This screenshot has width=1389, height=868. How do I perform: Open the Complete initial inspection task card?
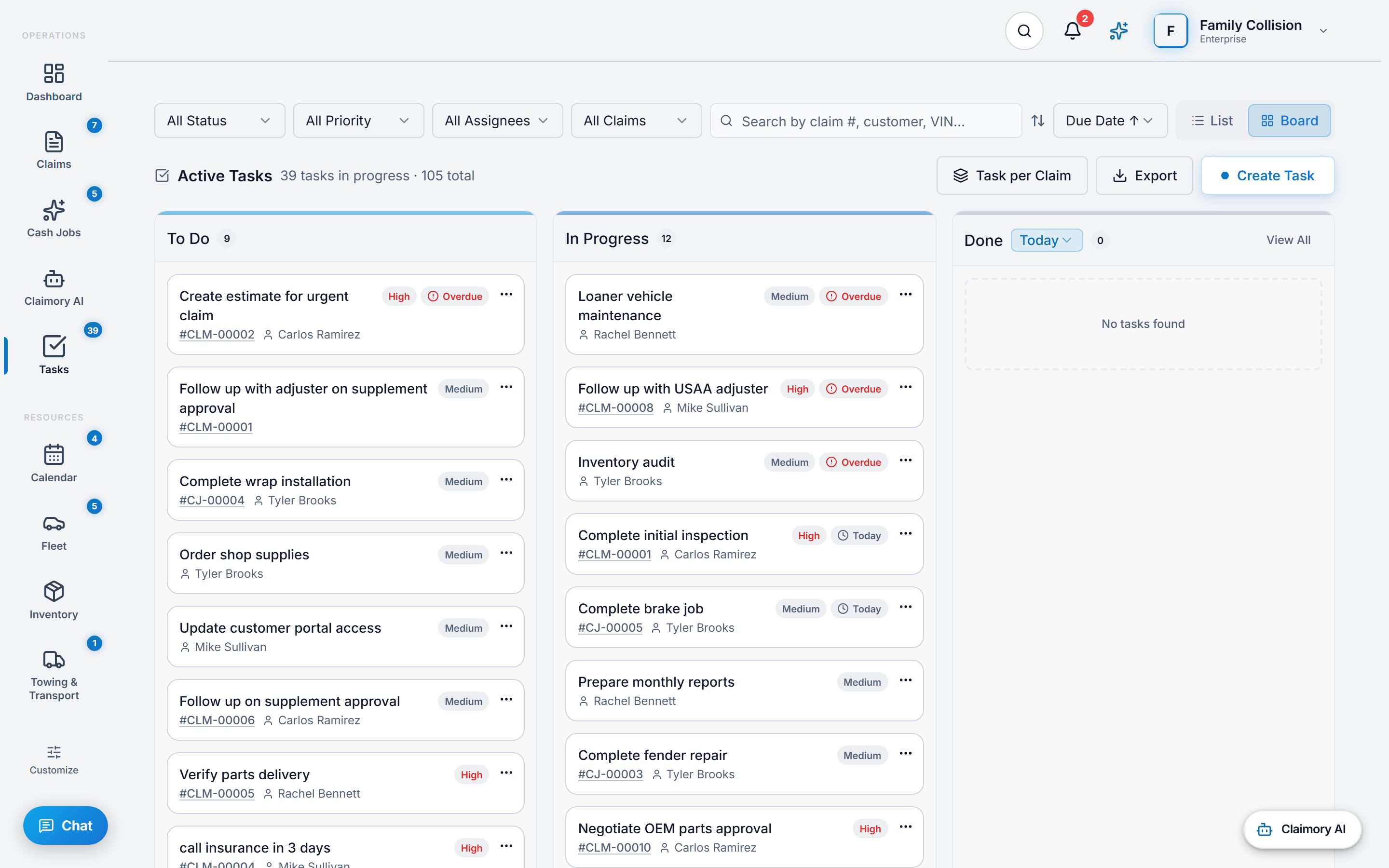click(x=745, y=543)
